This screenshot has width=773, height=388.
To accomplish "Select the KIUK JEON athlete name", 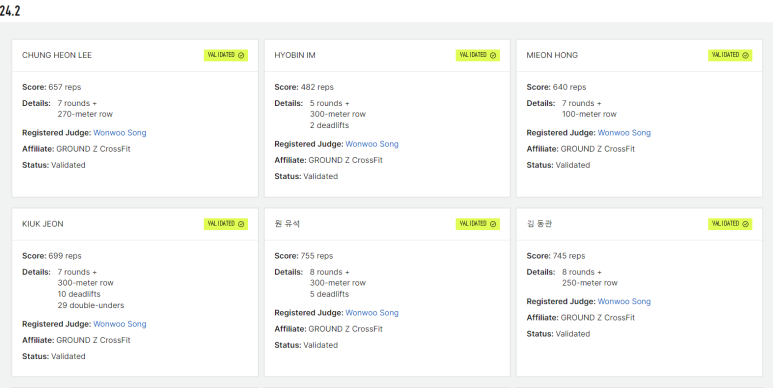I will pyautogui.click(x=42, y=224).
